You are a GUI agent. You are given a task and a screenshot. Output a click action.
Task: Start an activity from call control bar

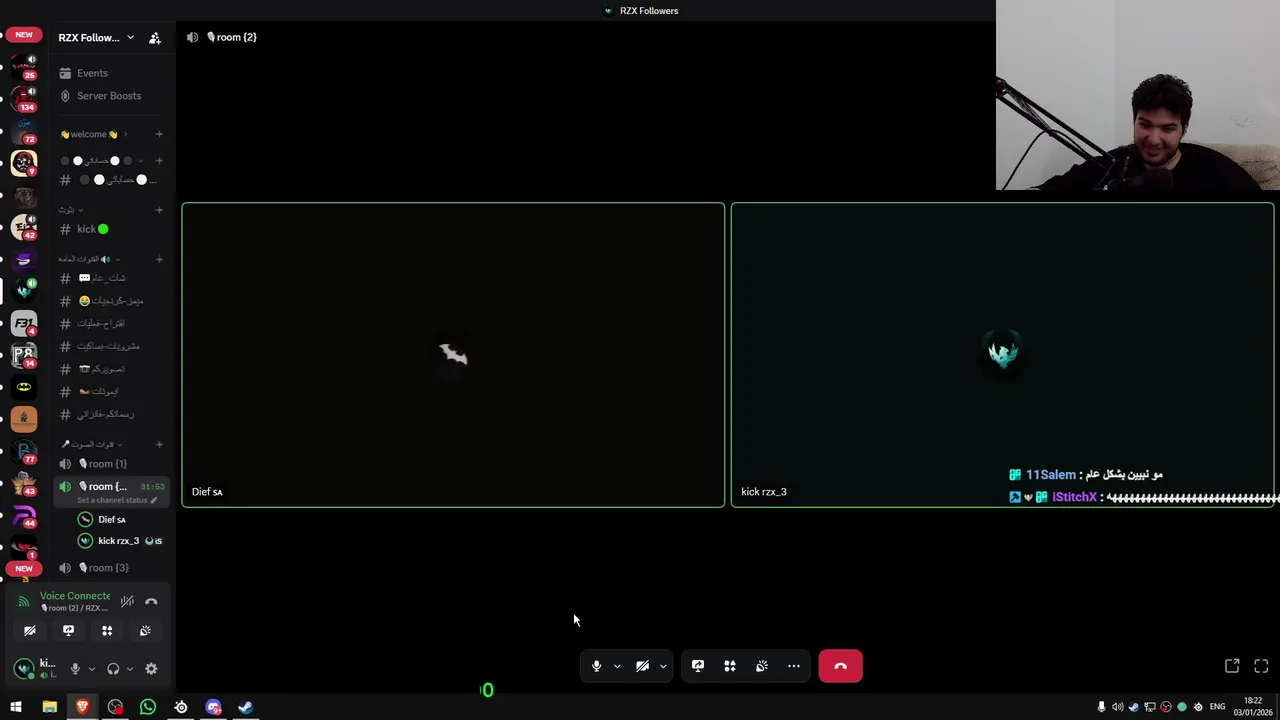tap(730, 666)
